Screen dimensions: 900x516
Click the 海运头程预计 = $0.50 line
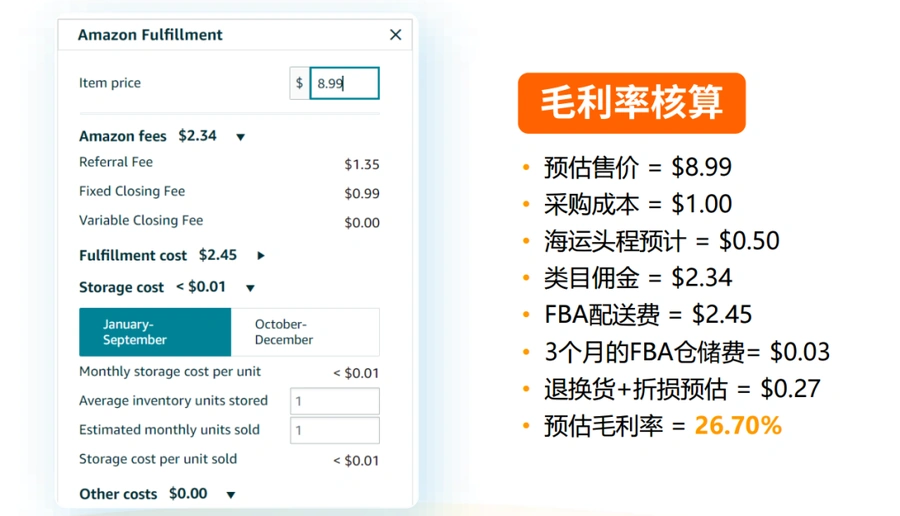pyautogui.click(x=662, y=241)
